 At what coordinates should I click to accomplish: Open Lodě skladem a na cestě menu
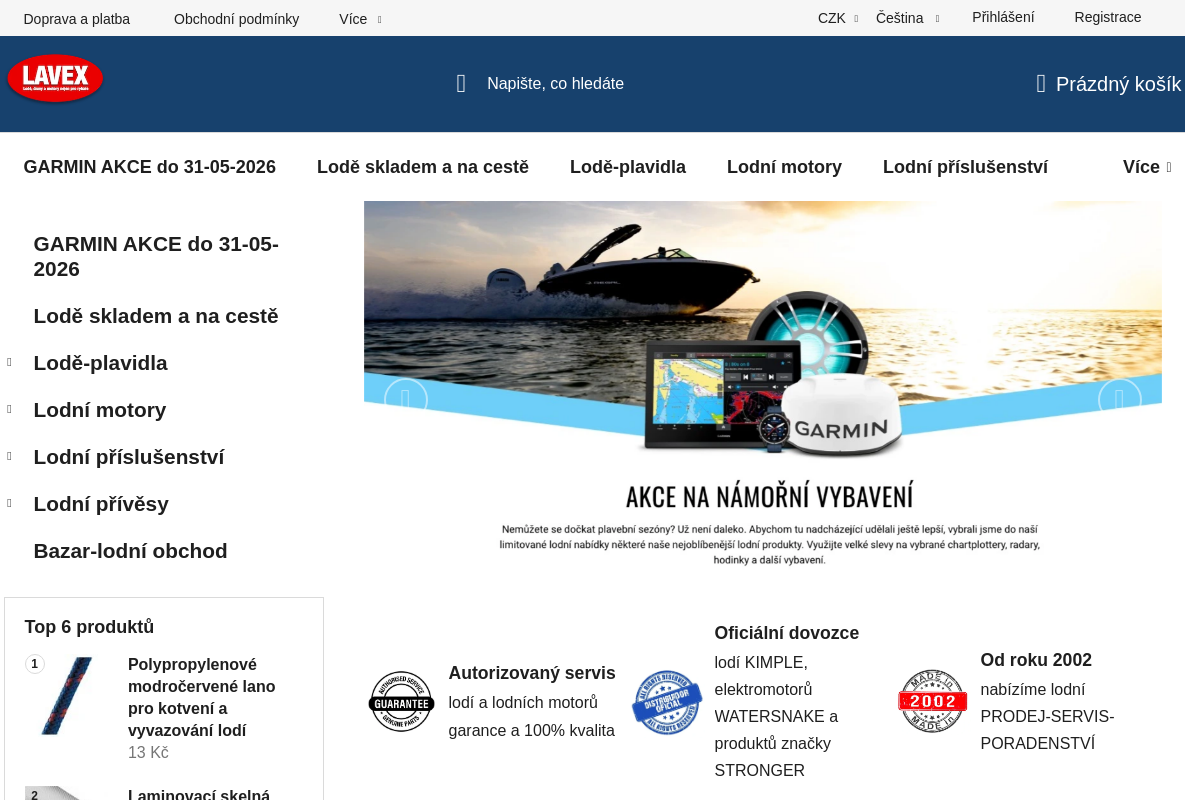point(423,167)
